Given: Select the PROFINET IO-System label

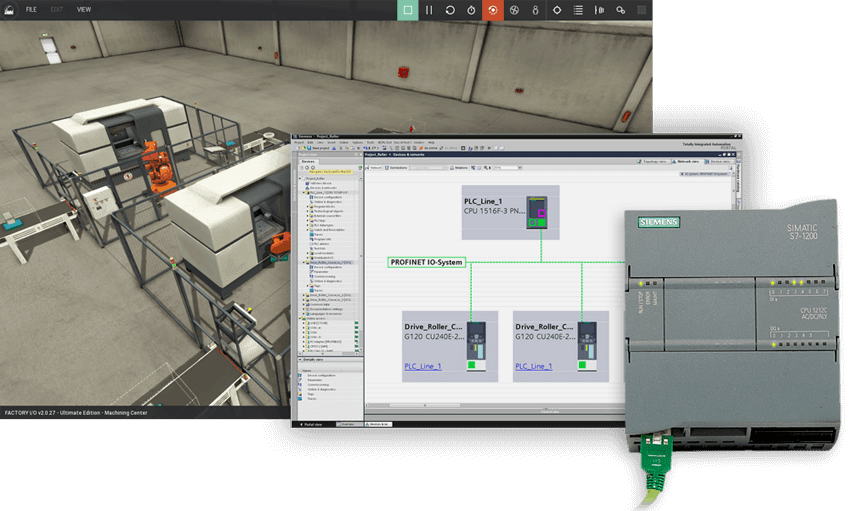Looking at the screenshot, I should (426, 262).
